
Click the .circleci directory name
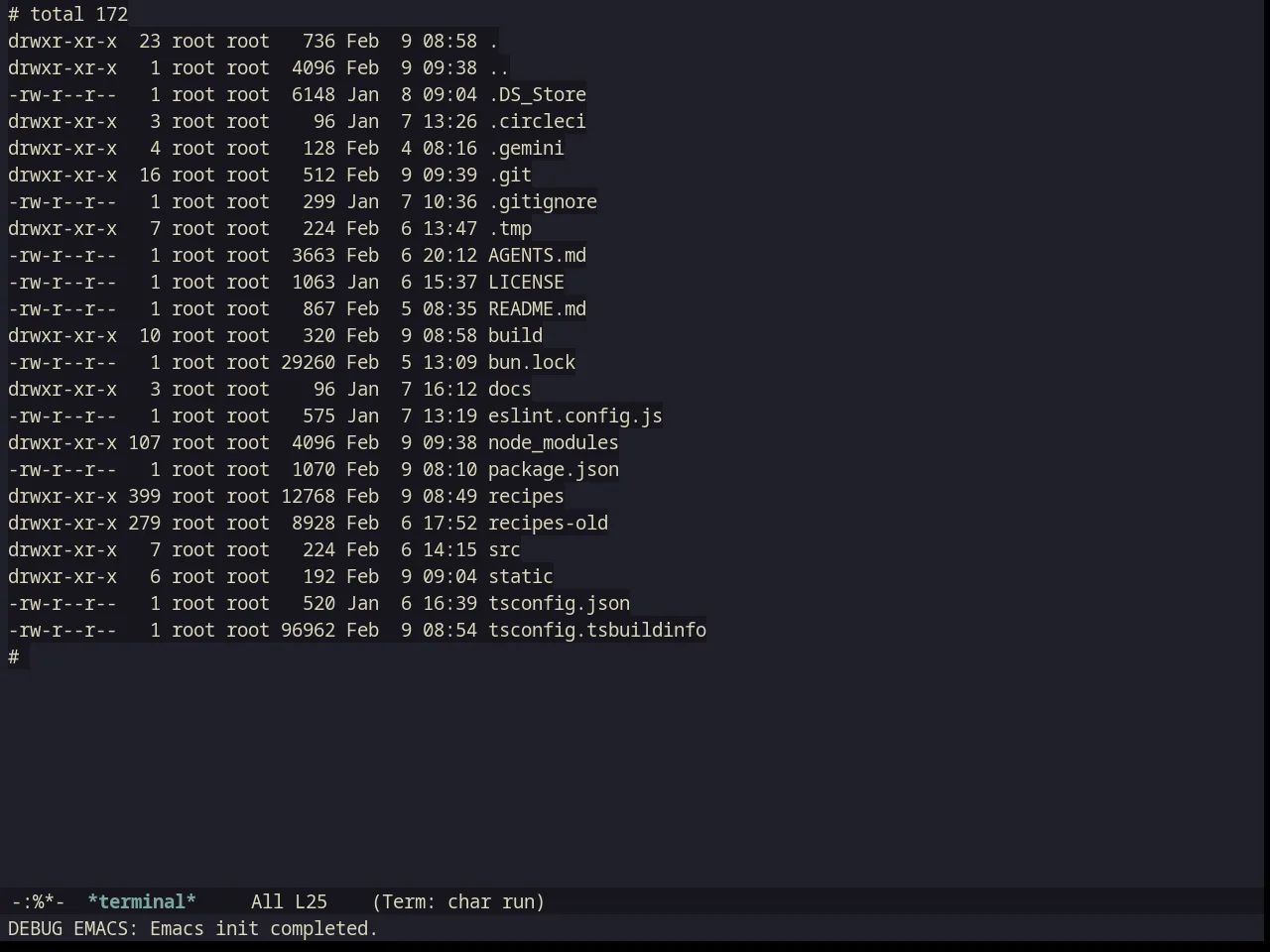(537, 121)
